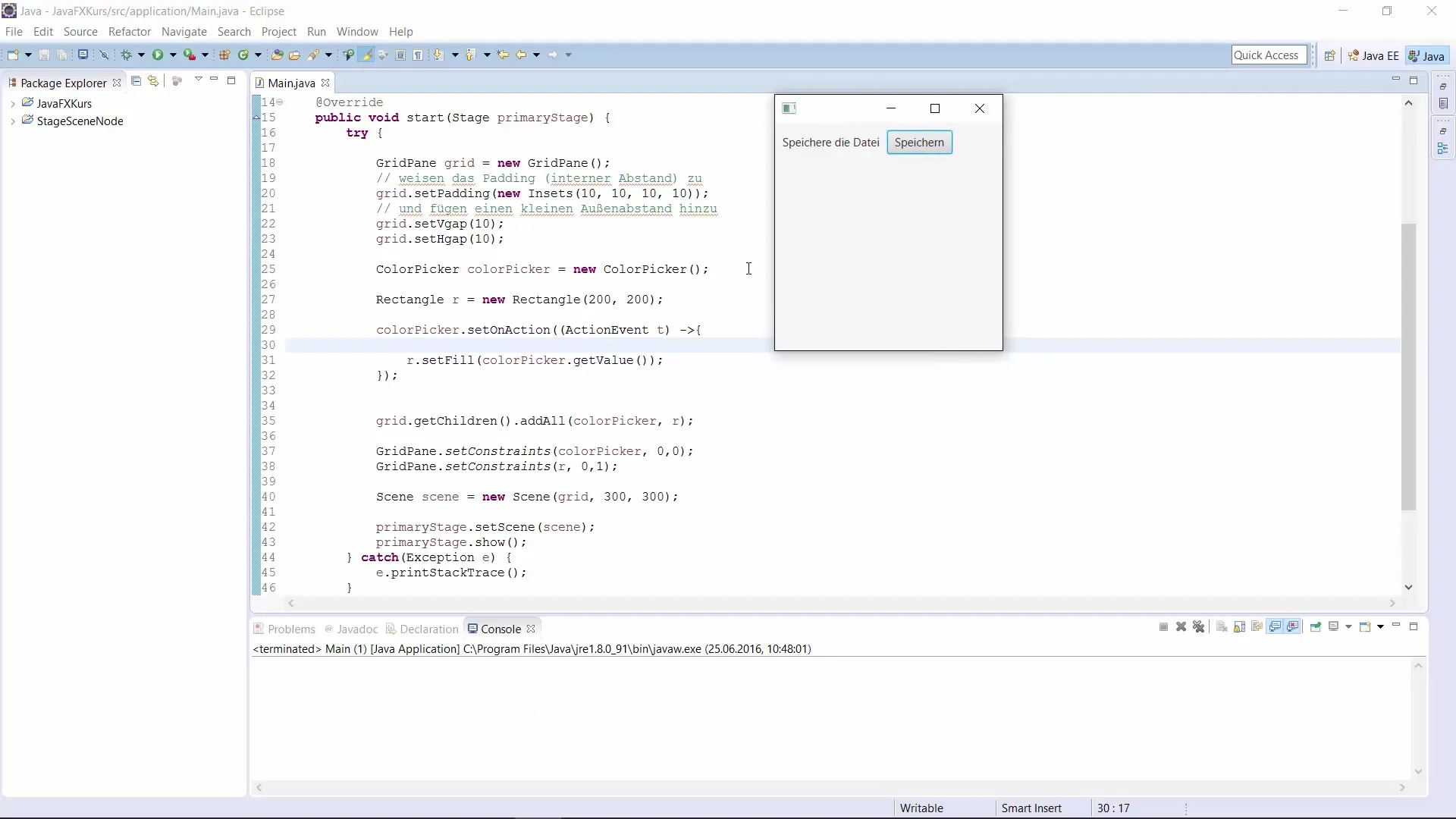Close the Console tab
Viewport: 1456px width, 819px height.
[531, 629]
